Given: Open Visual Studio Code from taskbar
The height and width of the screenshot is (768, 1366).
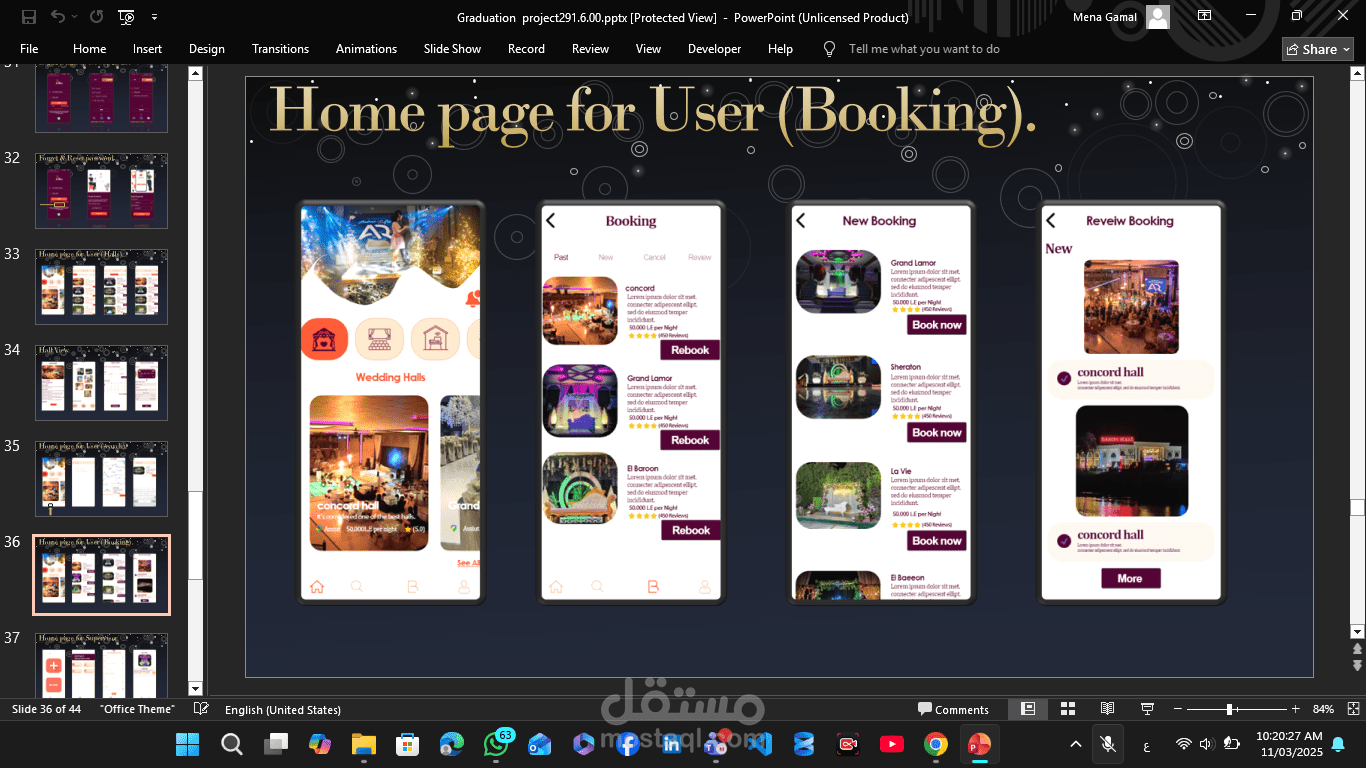Looking at the screenshot, I should point(760,744).
